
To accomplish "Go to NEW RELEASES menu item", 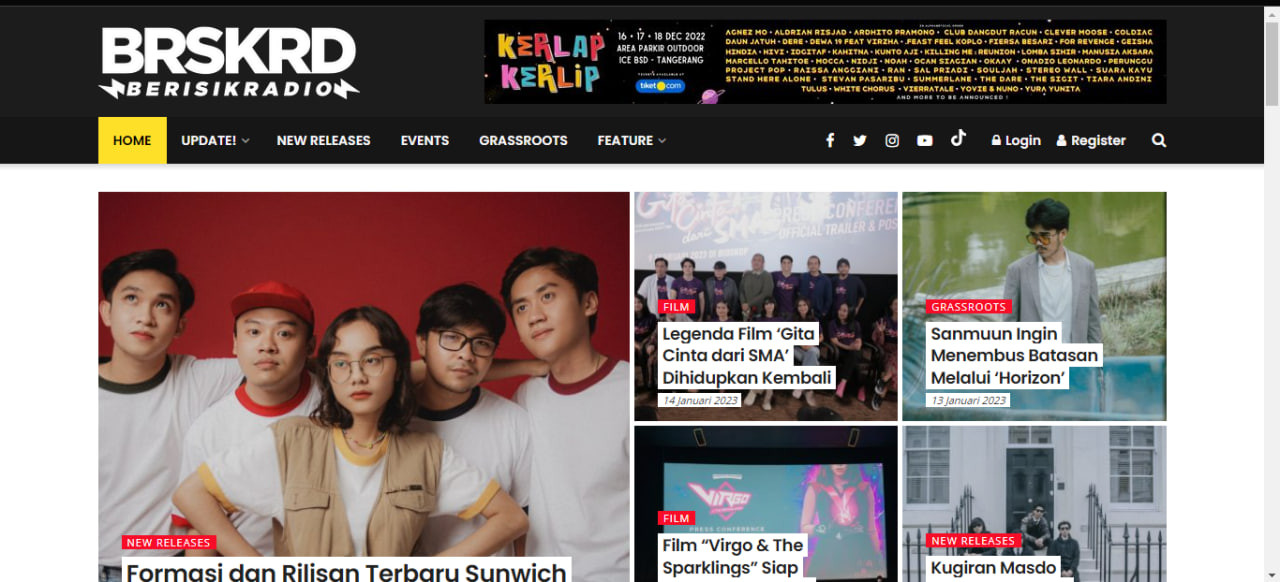I will coord(324,141).
